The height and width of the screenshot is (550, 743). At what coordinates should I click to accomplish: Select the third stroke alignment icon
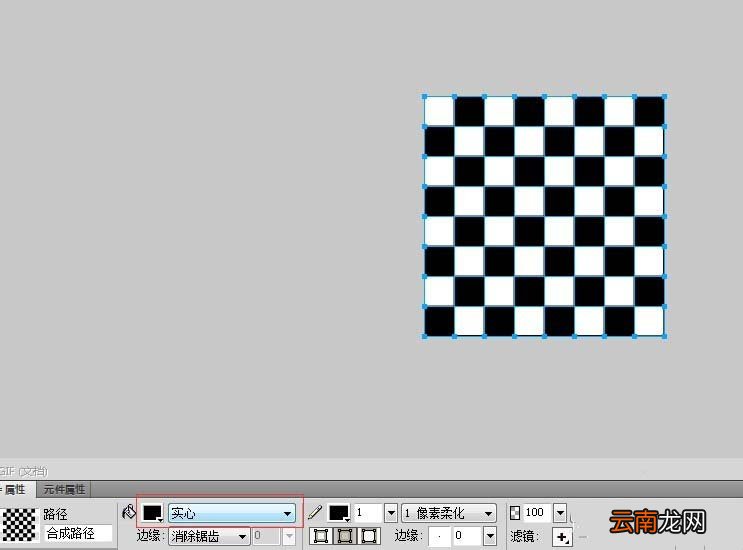coord(369,536)
